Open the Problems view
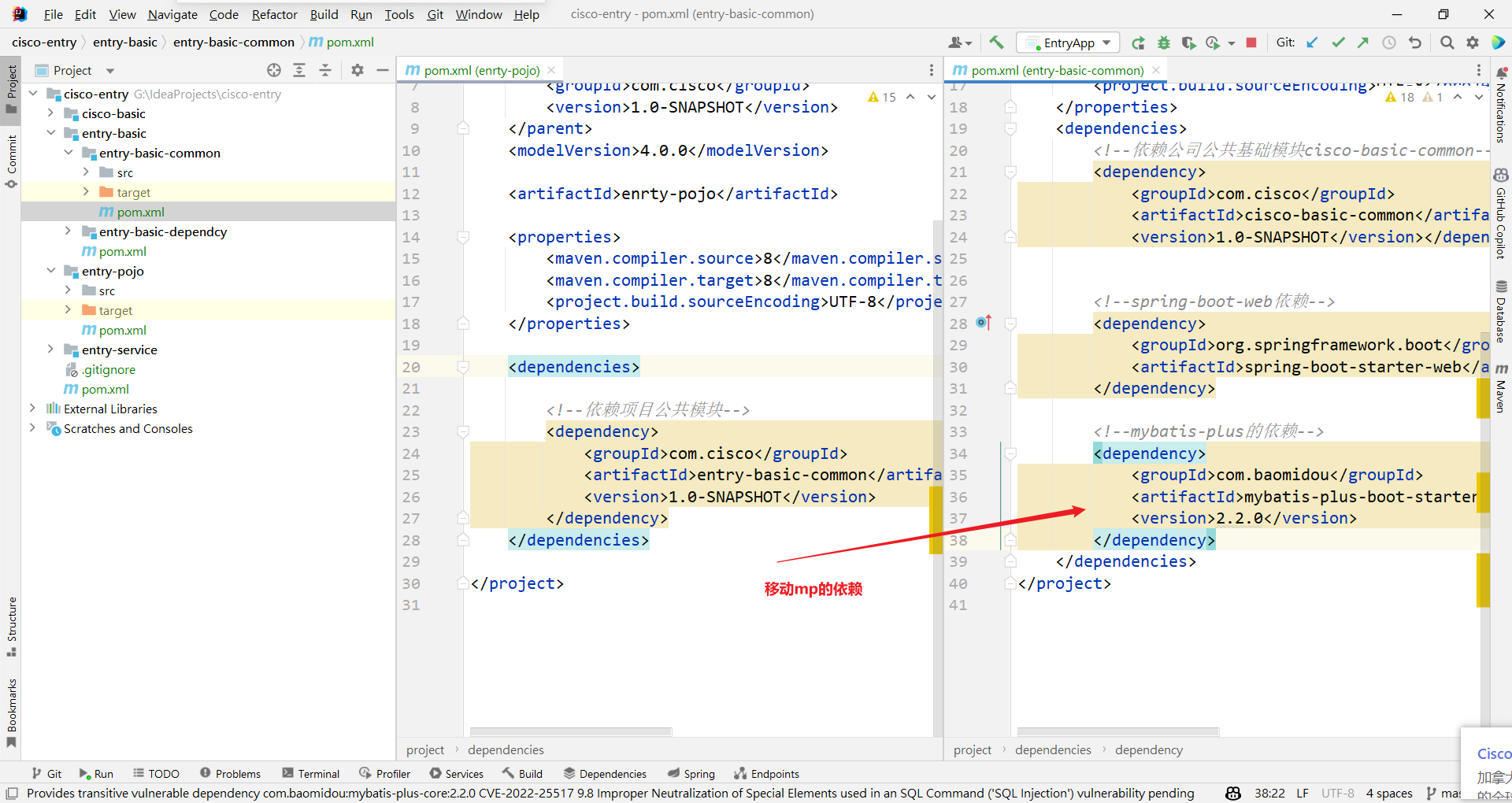This screenshot has width=1512, height=803. point(230,773)
